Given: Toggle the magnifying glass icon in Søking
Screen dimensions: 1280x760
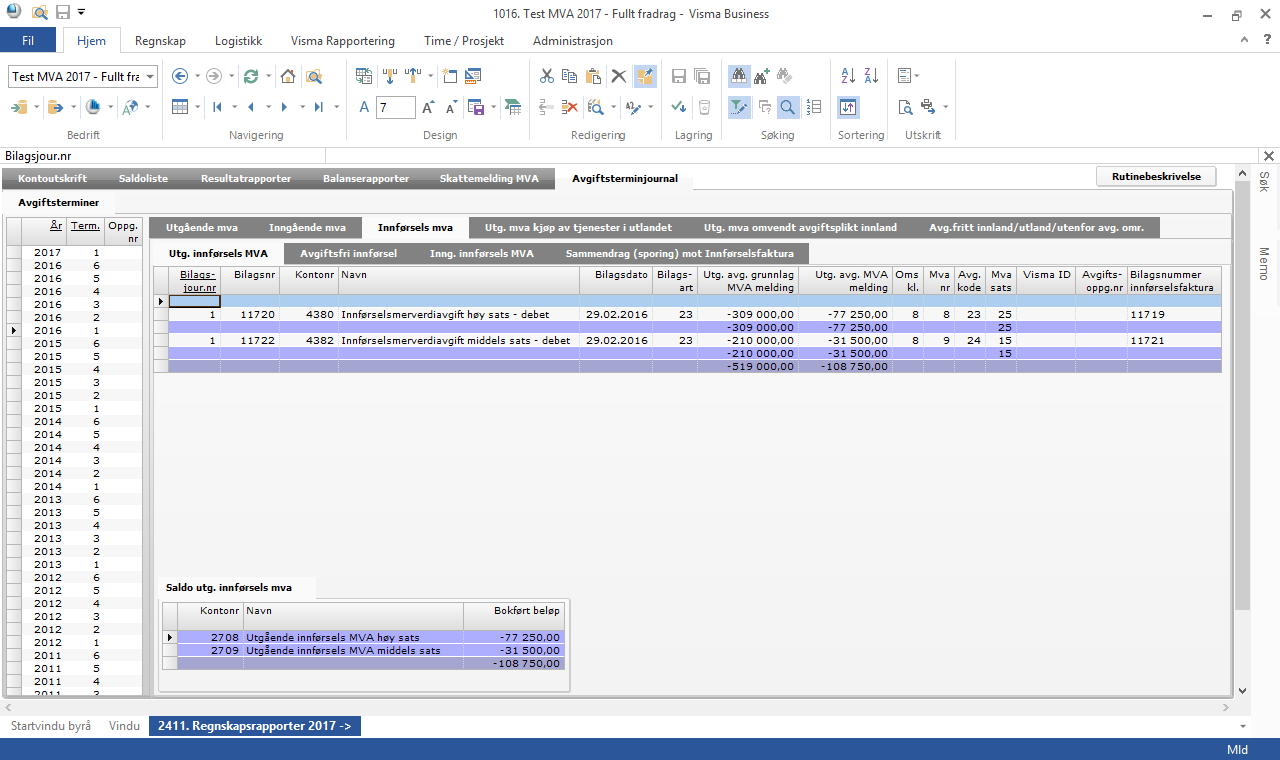Looking at the screenshot, I should click(788, 107).
